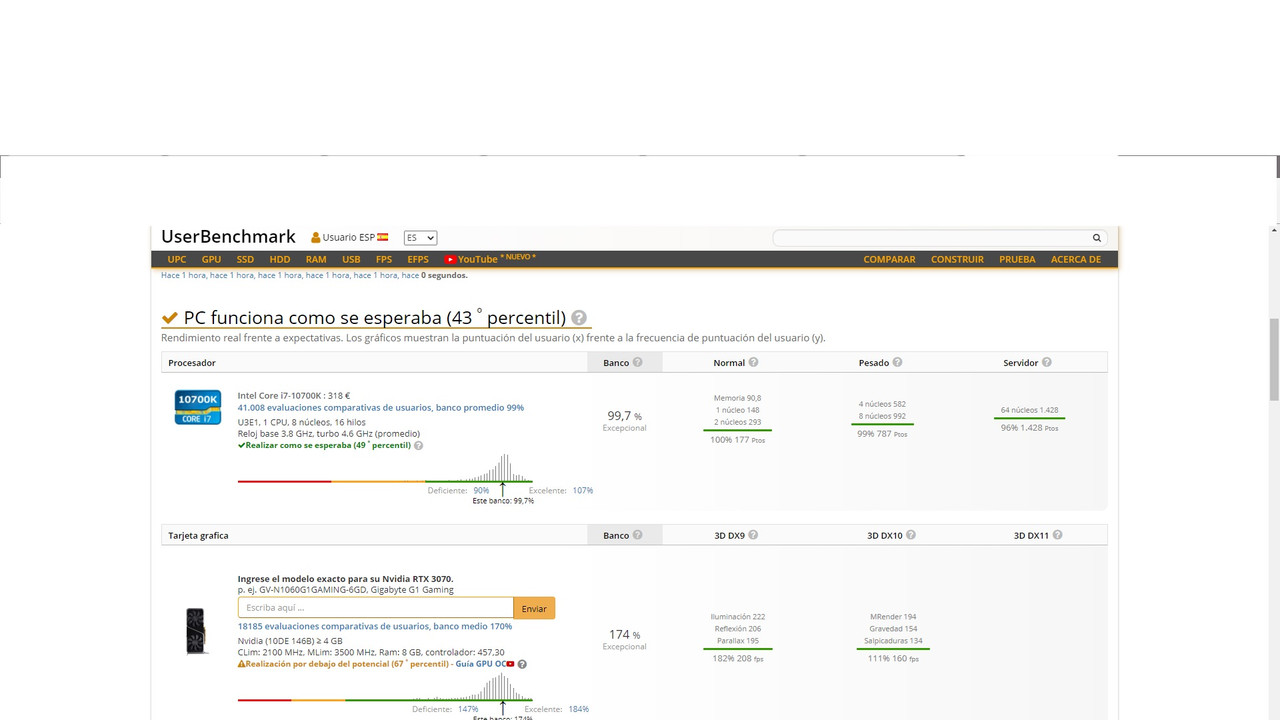
Task: Click the warning icon by Realización por debajo
Action: point(241,664)
